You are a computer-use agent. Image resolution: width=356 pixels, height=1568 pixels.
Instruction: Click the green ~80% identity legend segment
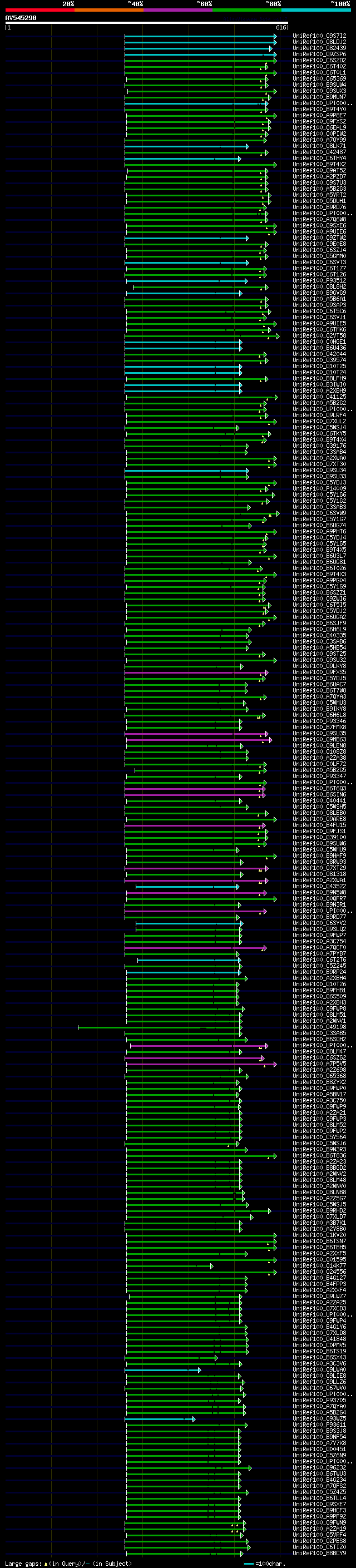click(247, 10)
